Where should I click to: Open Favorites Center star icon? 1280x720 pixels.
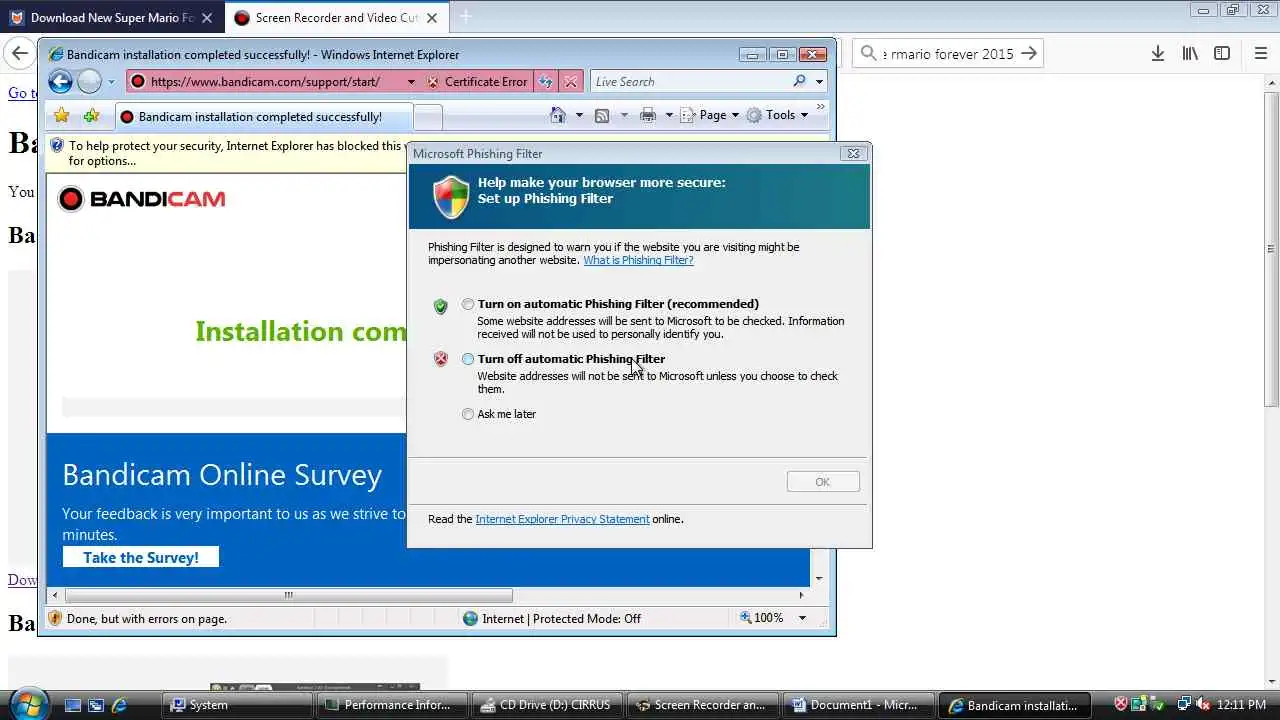pyautogui.click(x=61, y=116)
